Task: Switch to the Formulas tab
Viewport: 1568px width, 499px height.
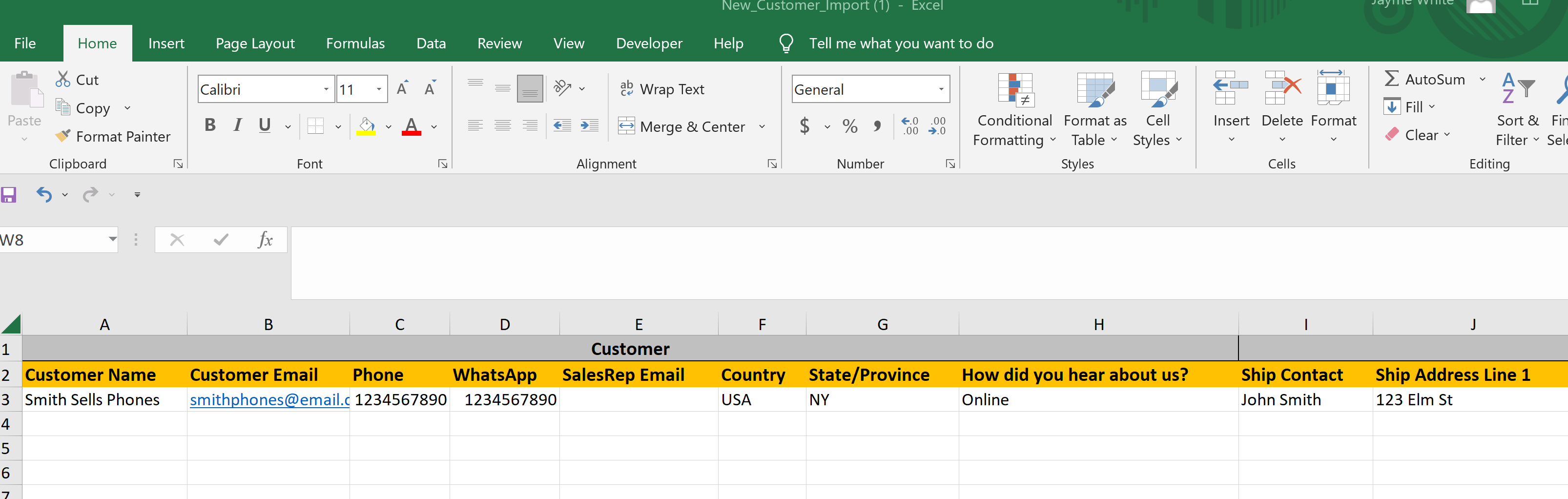Action: (x=355, y=43)
